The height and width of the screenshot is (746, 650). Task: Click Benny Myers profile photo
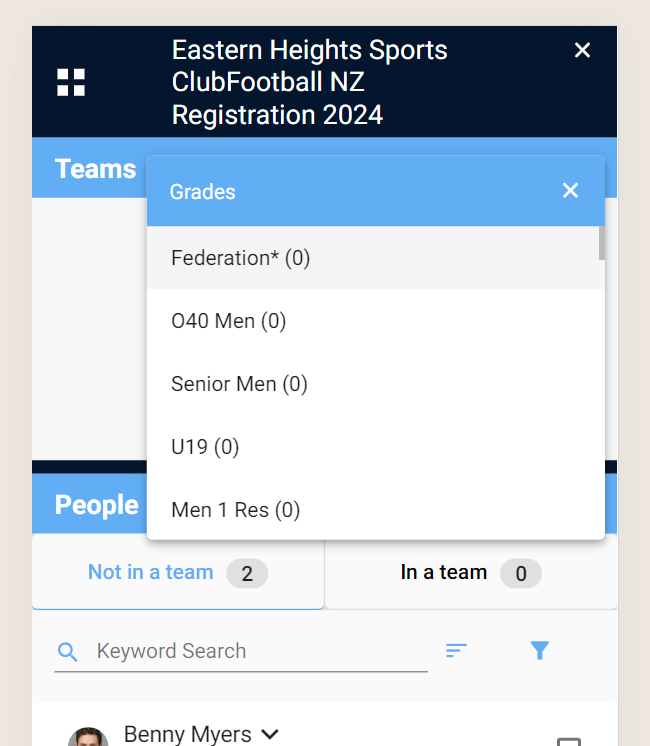pyautogui.click(x=88, y=736)
